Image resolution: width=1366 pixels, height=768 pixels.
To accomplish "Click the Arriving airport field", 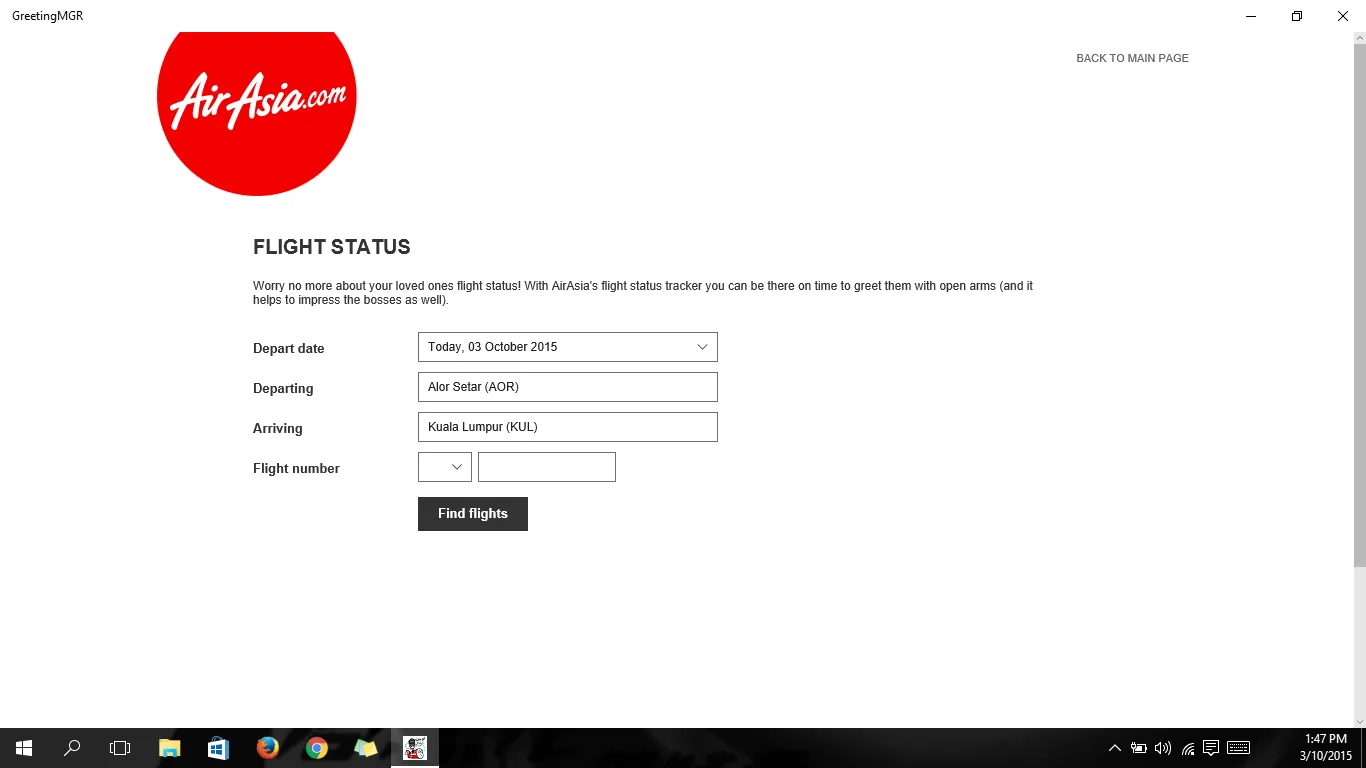I will [x=567, y=427].
